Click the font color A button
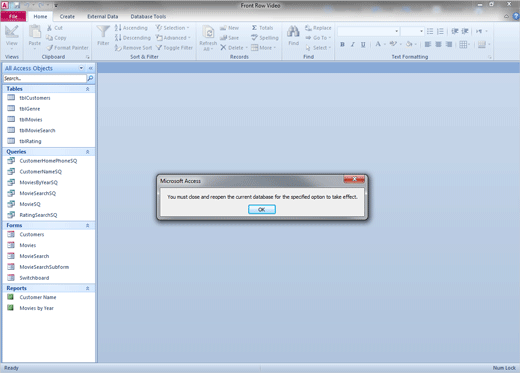The width and height of the screenshot is (520, 373). tap(378, 44)
